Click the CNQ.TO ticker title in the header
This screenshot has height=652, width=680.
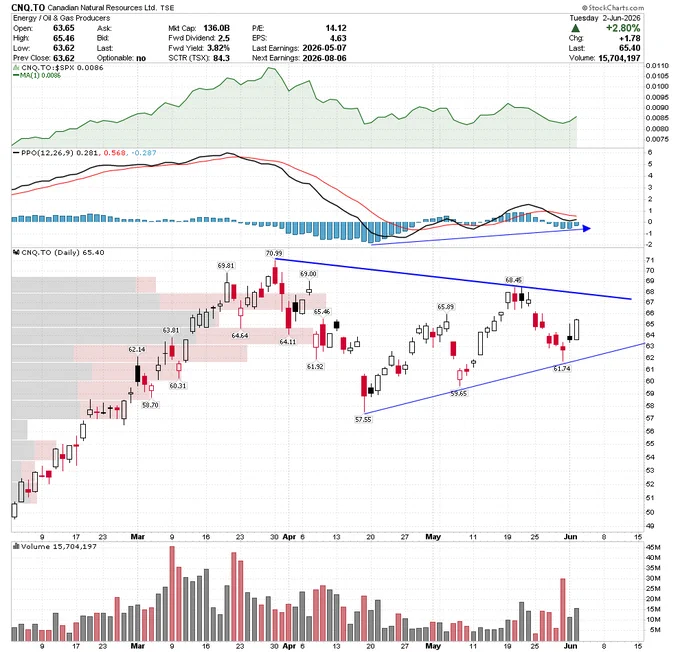point(28,7)
